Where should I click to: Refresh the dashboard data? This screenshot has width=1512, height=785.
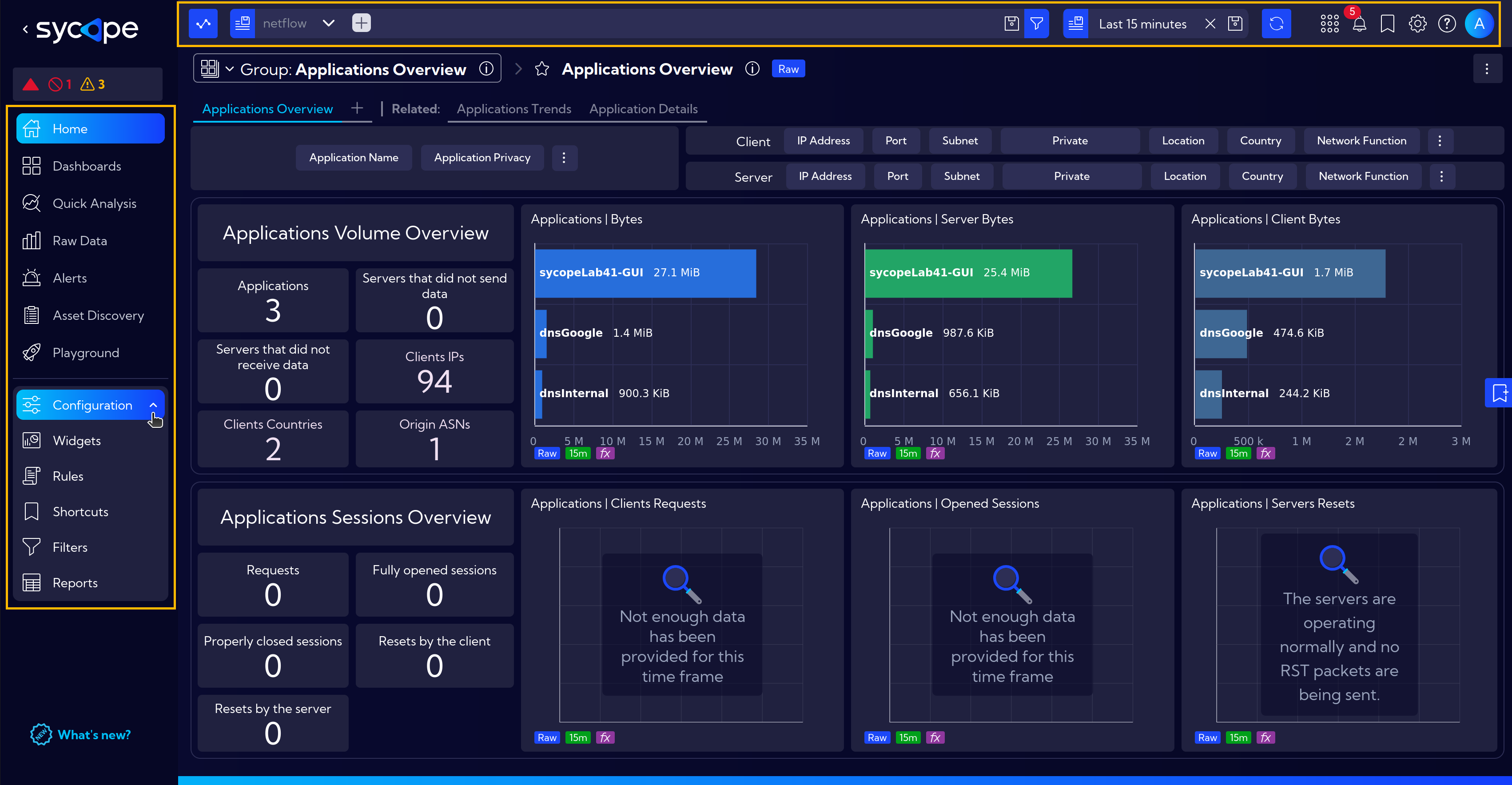pos(1277,24)
